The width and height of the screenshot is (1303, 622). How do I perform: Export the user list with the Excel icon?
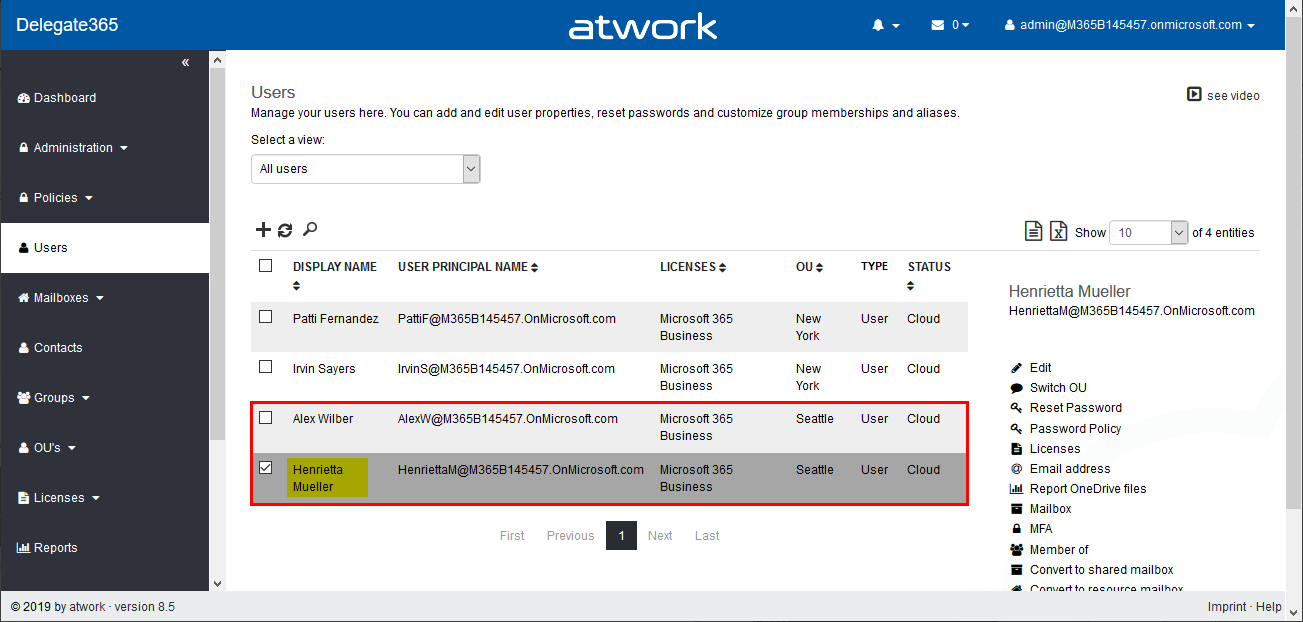pos(1058,232)
